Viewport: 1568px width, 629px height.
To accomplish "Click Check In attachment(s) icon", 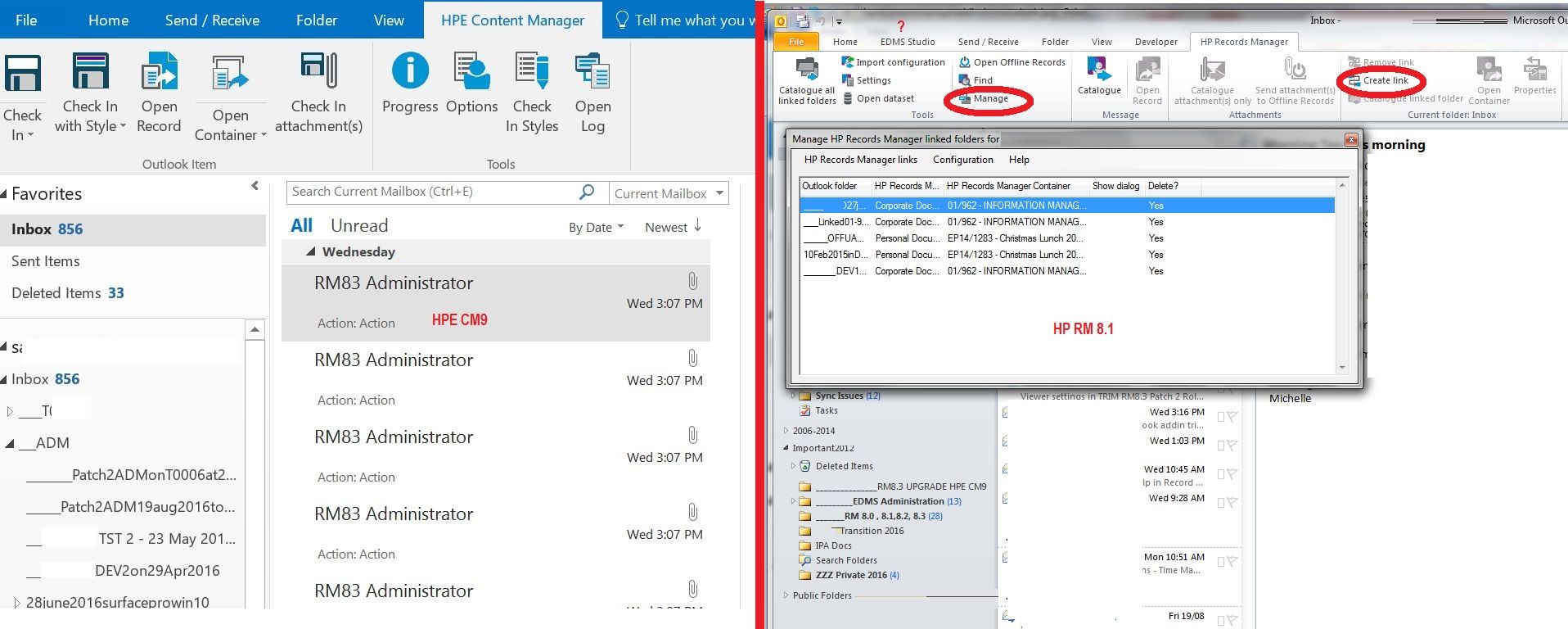I will click(318, 71).
